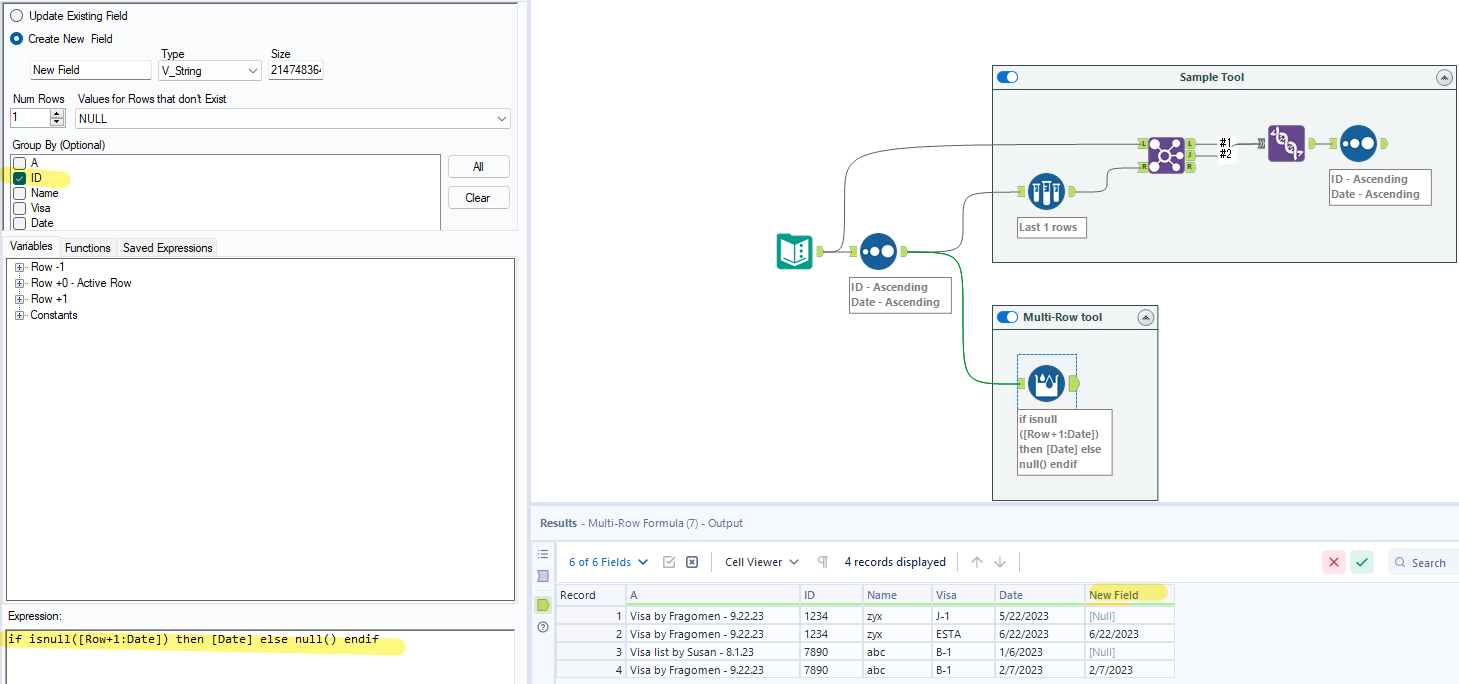
Task: Click the help question mark icon in the Results sidebar
Action: (x=542, y=626)
